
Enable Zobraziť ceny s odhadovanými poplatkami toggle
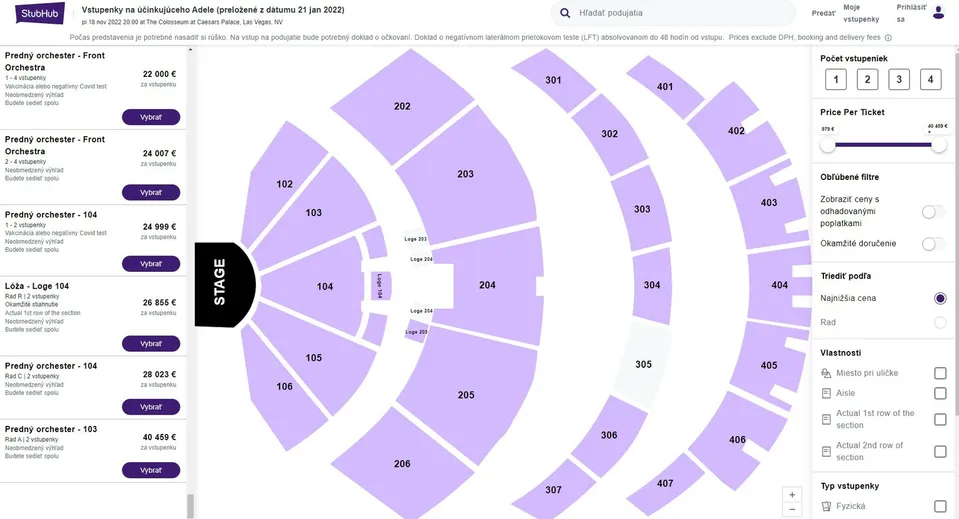(933, 212)
